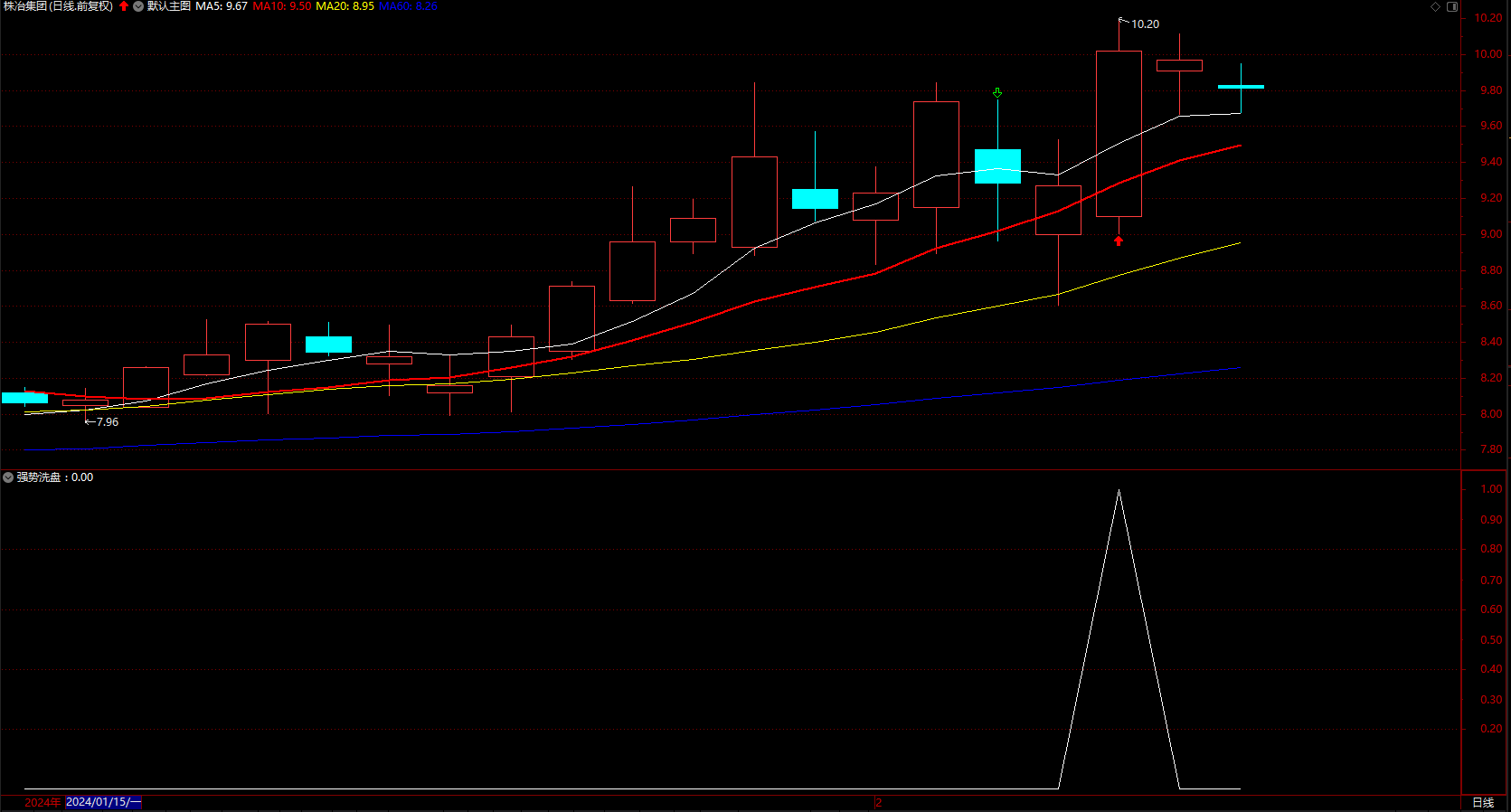Click the 2024年 year label on time axis
Image resolution: width=1511 pixels, height=812 pixels.
(42, 802)
